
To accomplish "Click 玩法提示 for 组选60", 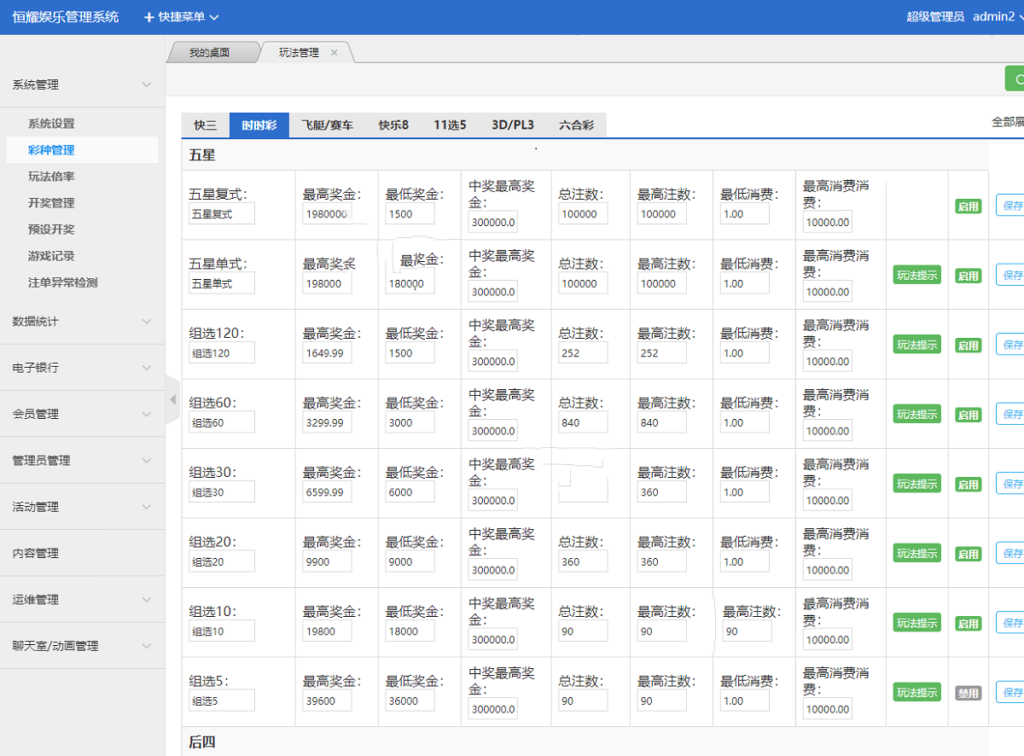I will click(917, 415).
